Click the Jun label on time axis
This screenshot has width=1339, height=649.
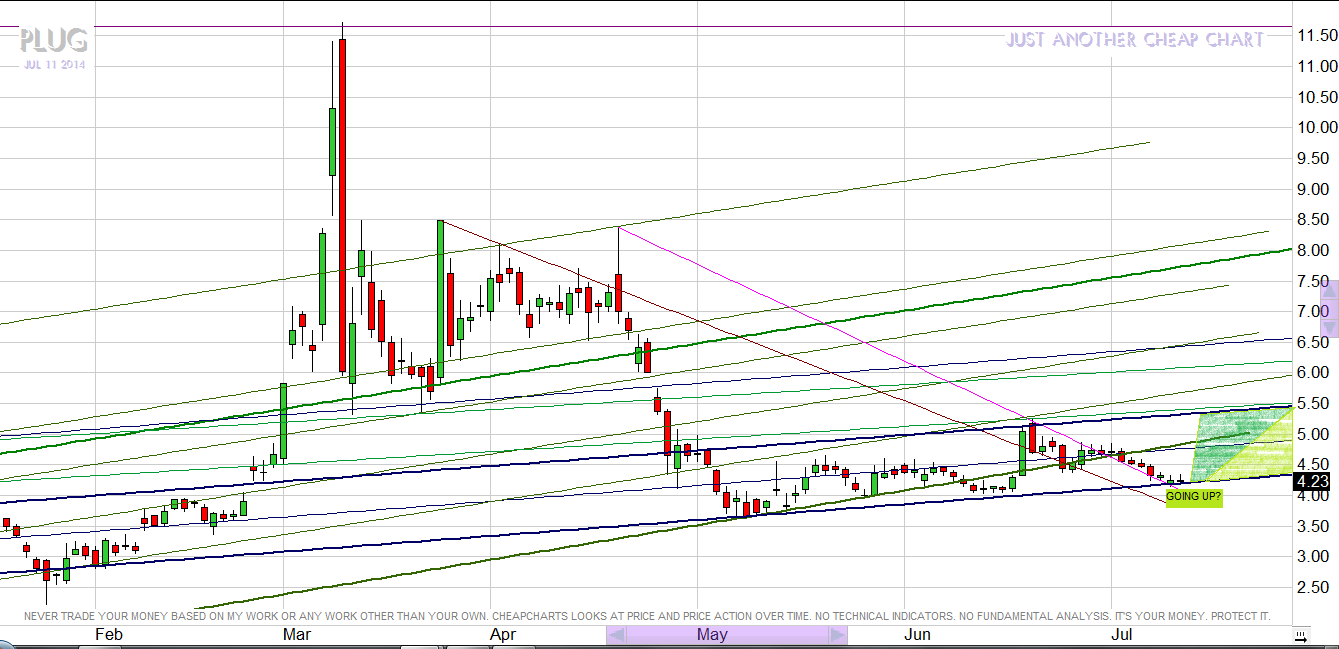point(917,635)
